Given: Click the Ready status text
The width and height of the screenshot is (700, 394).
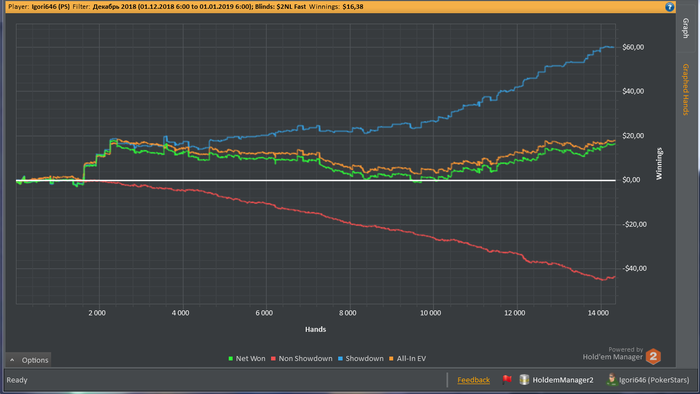Looking at the screenshot, I should pos(17,380).
